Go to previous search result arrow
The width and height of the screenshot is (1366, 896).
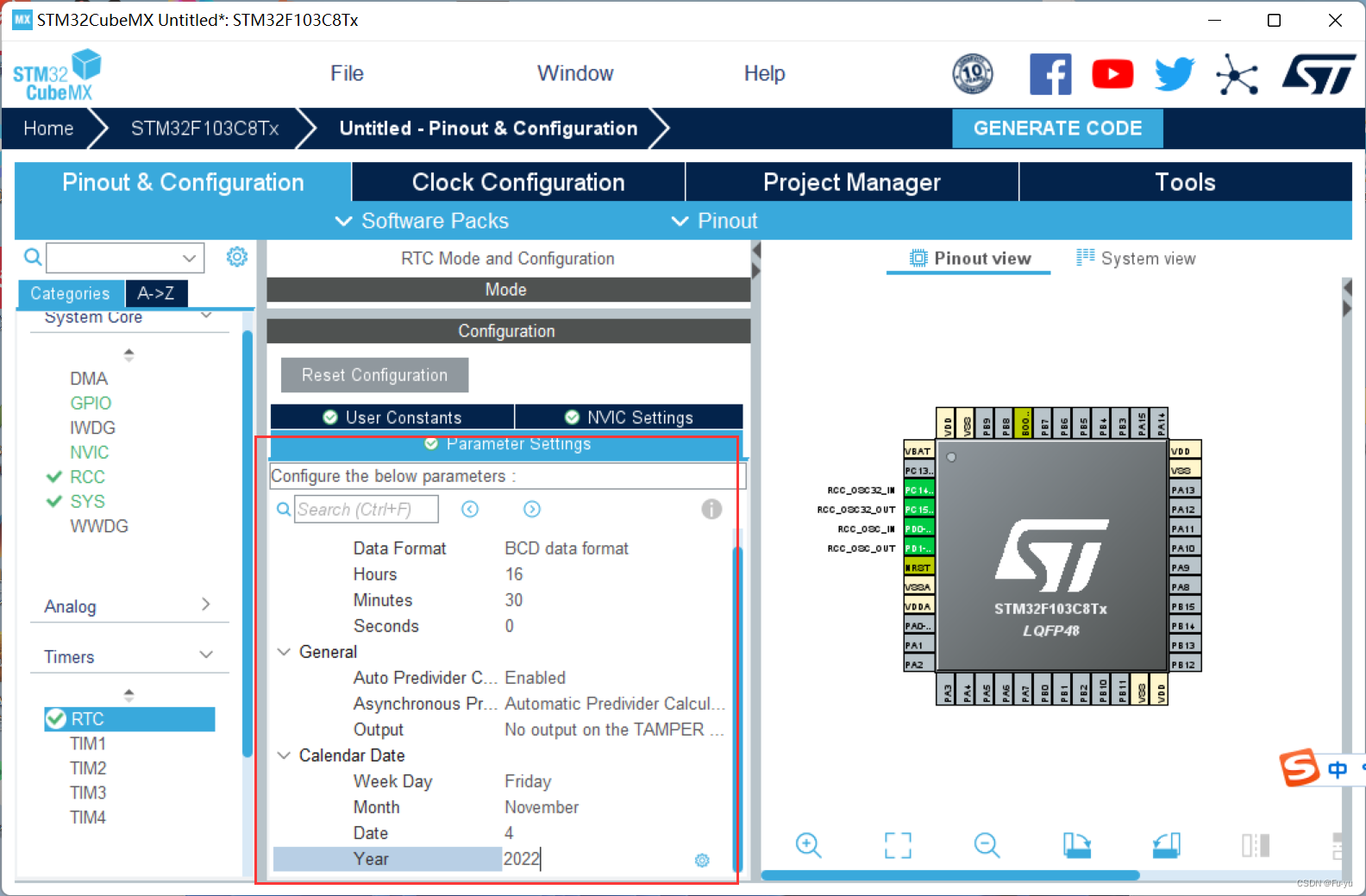click(x=470, y=509)
